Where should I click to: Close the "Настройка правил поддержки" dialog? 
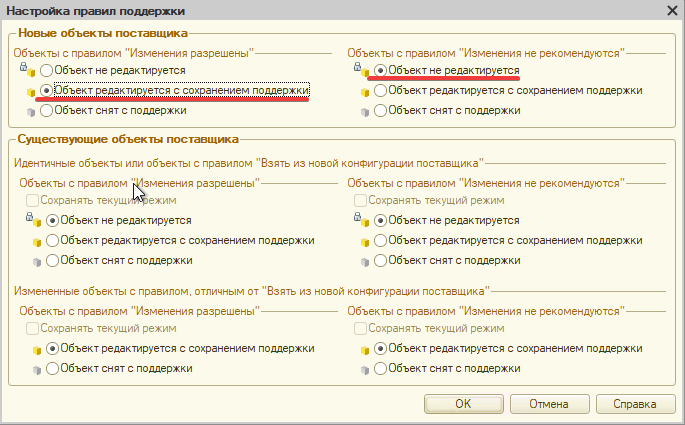click(672, 9)
